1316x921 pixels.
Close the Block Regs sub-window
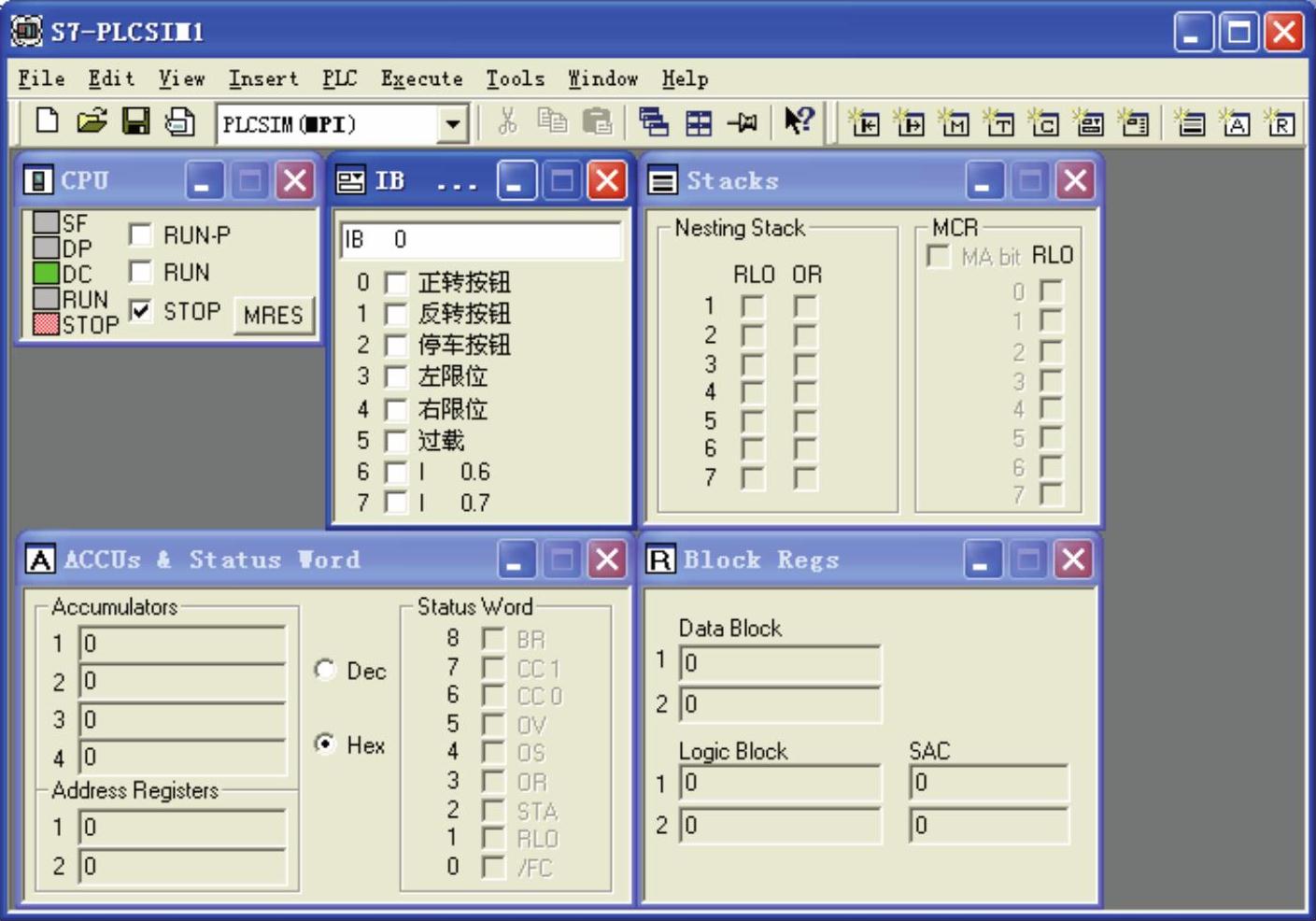1074,560
